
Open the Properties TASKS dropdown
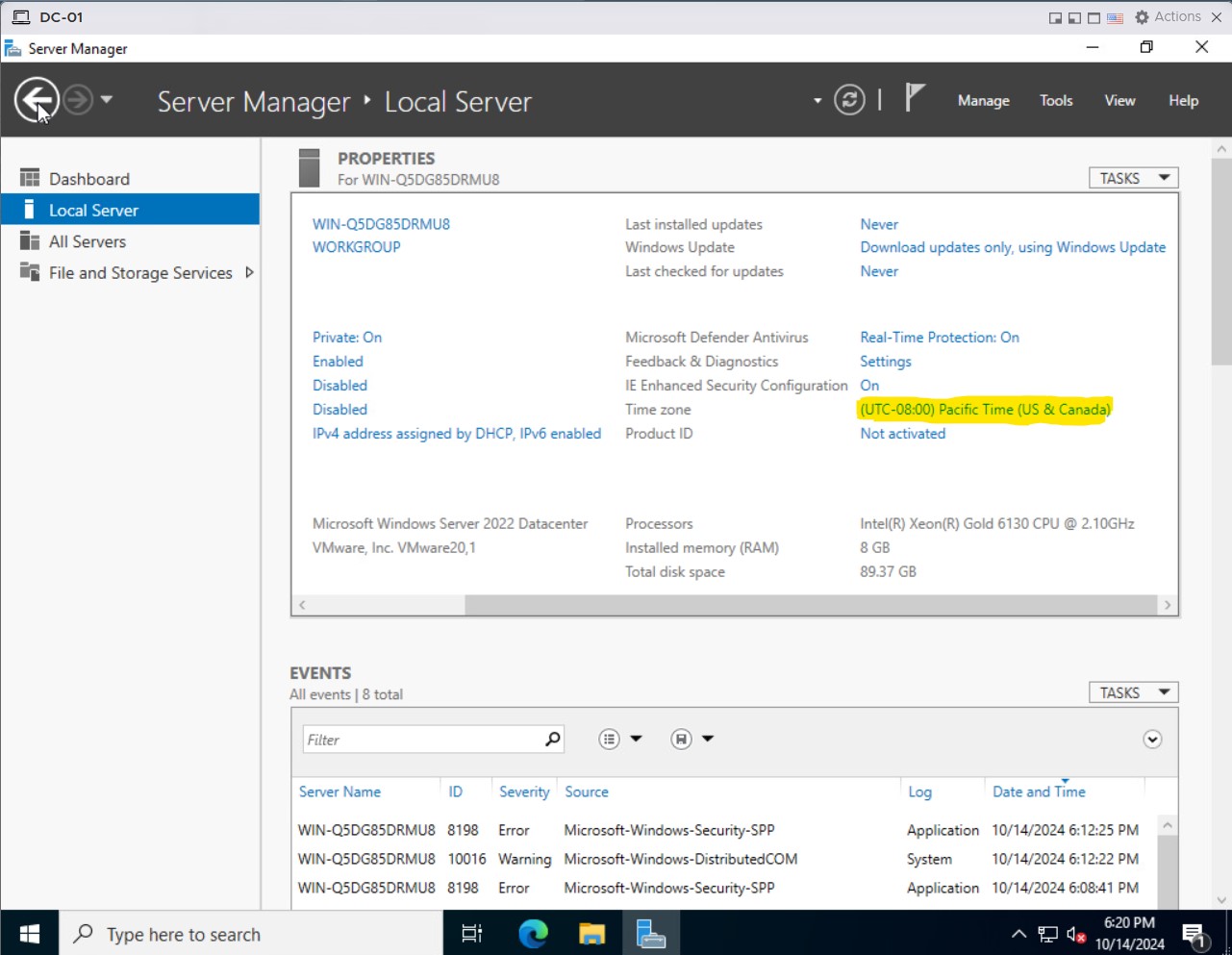coord(1133,178)
